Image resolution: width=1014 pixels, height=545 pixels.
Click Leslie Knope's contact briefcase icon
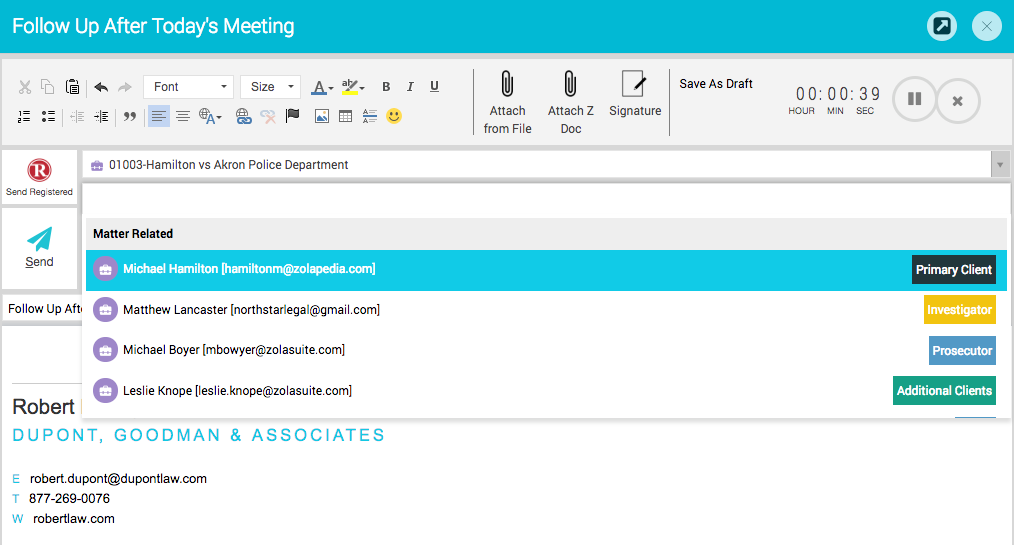point(105,390)
